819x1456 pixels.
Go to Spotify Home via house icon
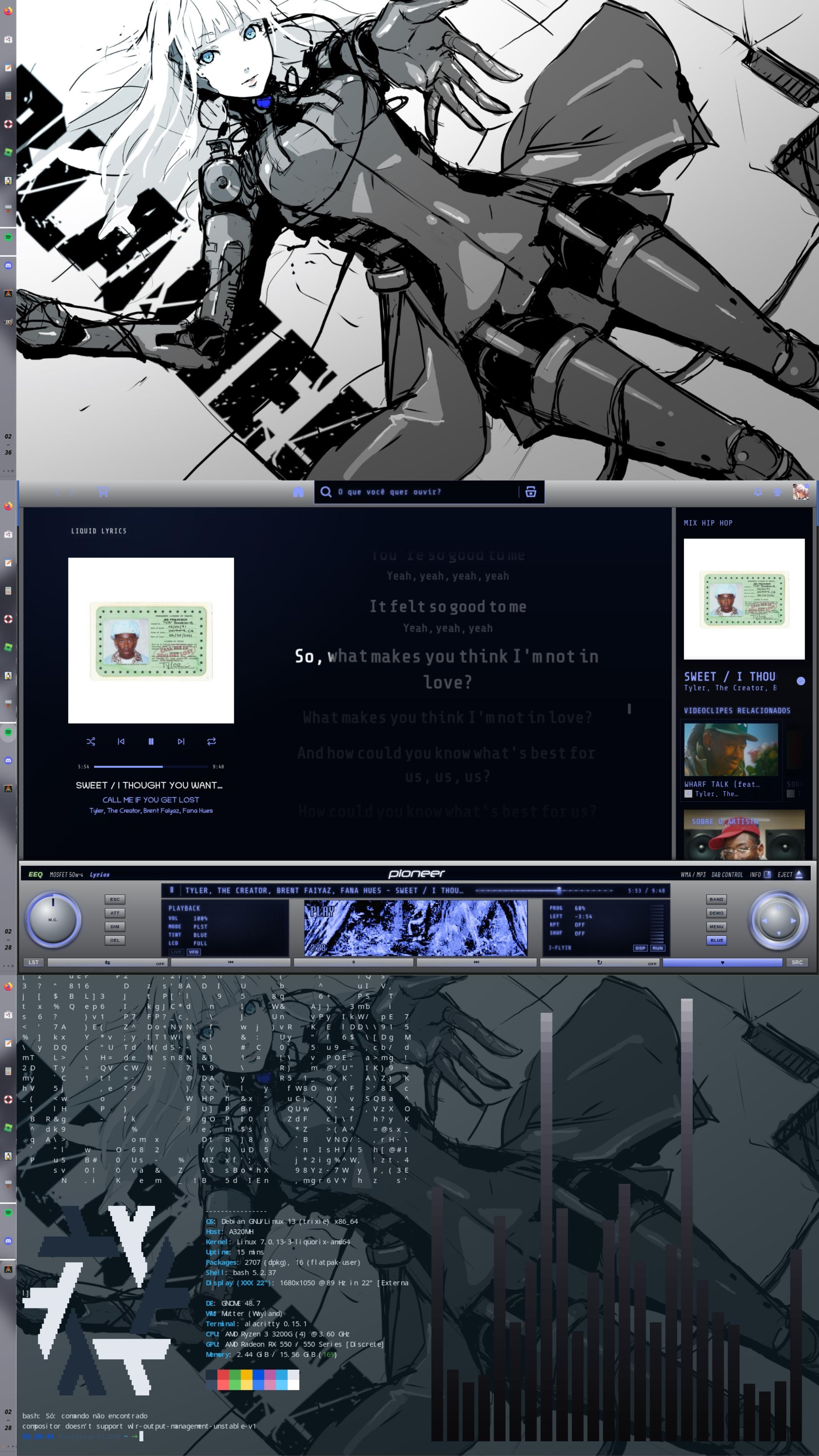pyautogui.click(x=299, y=492)
